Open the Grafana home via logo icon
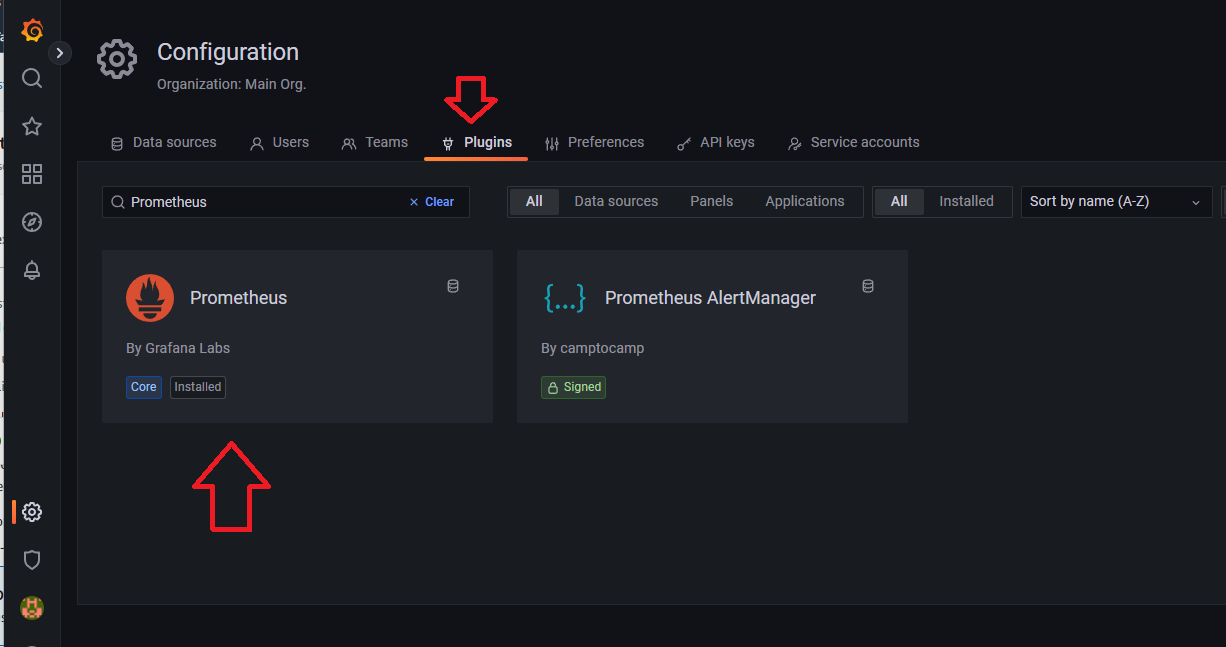 [x=31, y=29]
